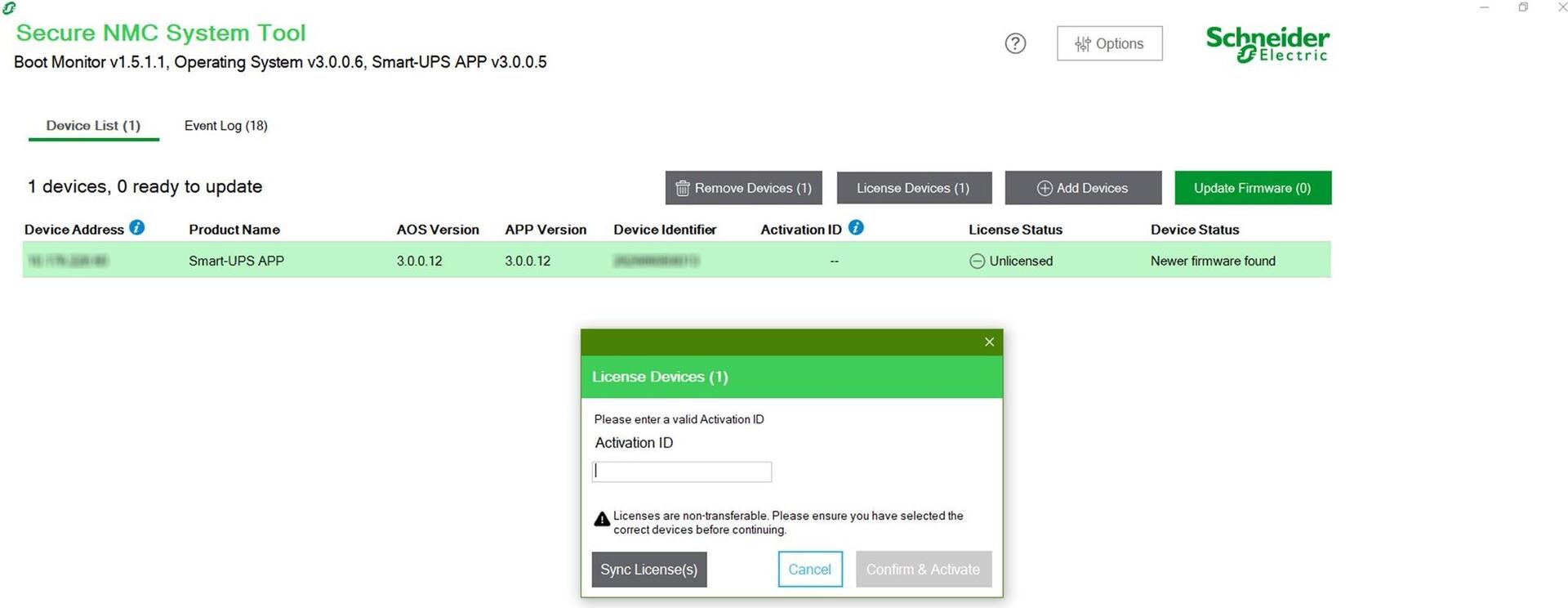Select the Smart-UPS APP product name cell
The width and height of the screenshot is (1568, 608).
click(x=236, y=261)
